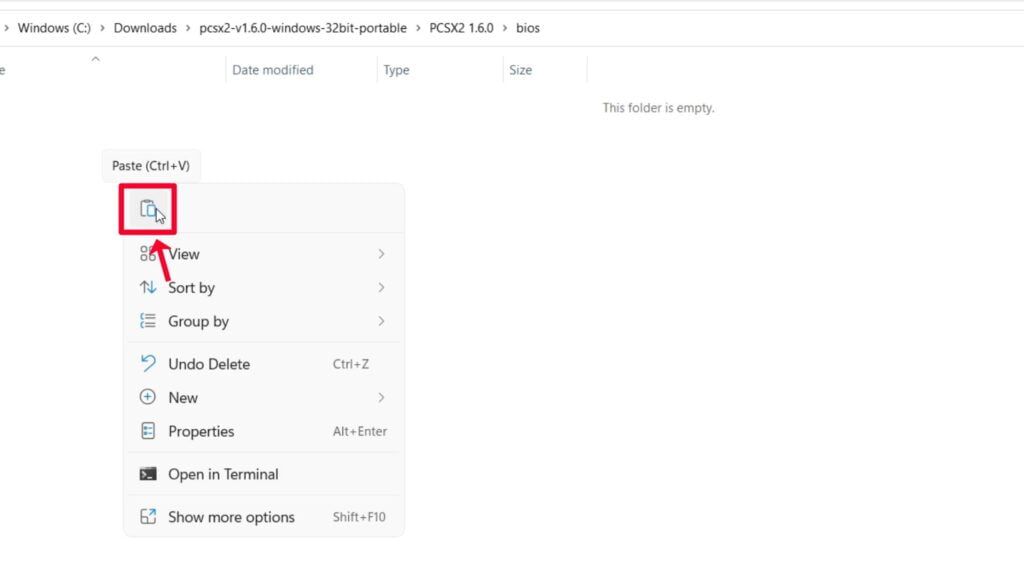Sort by the Date modified column header
The image size is (1024, 576).
[x=273, y=70]
